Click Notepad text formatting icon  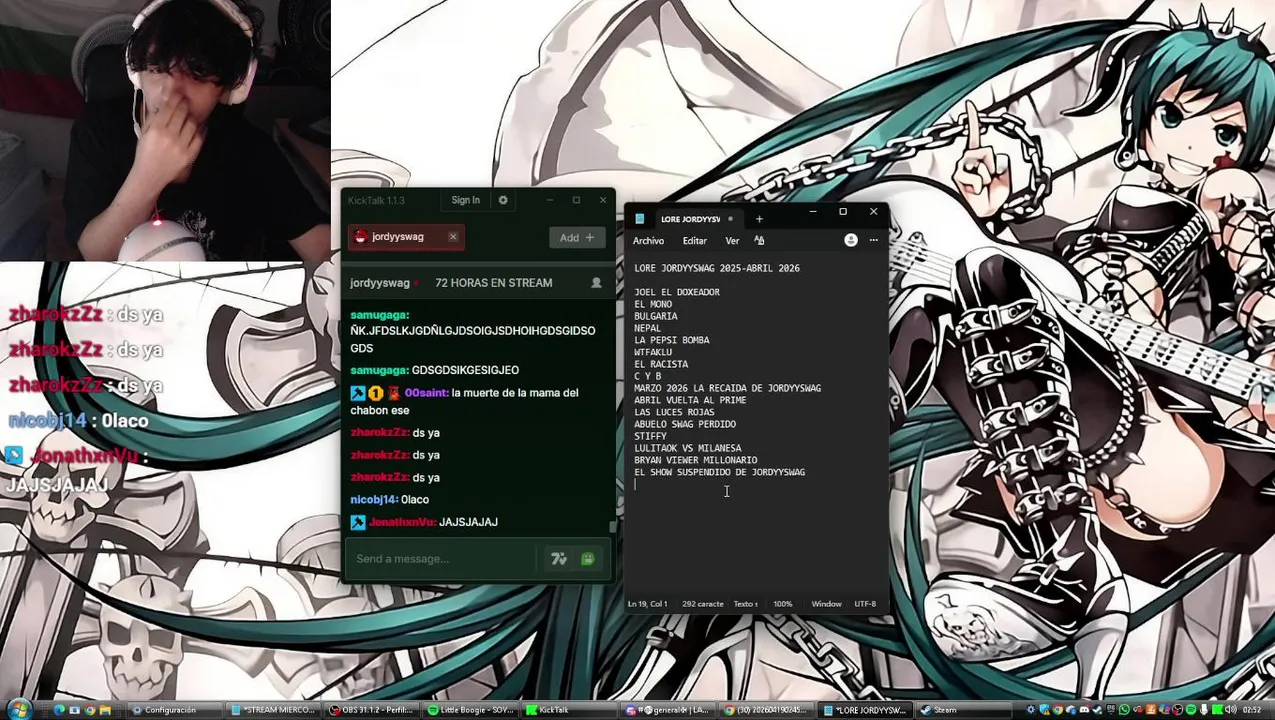759,240
